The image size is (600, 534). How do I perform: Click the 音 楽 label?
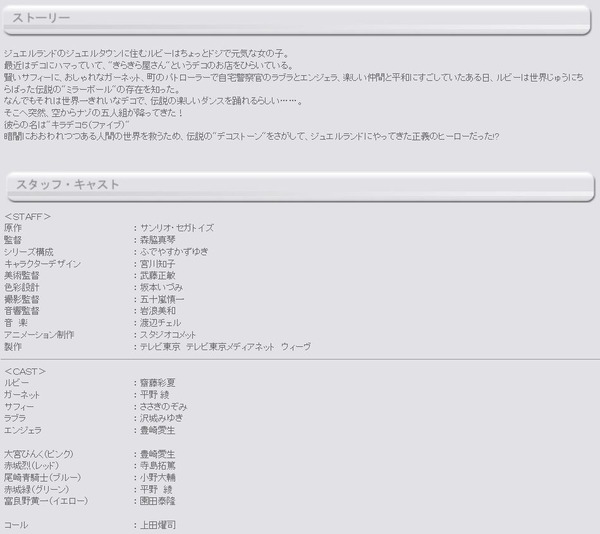coord(16,323)
